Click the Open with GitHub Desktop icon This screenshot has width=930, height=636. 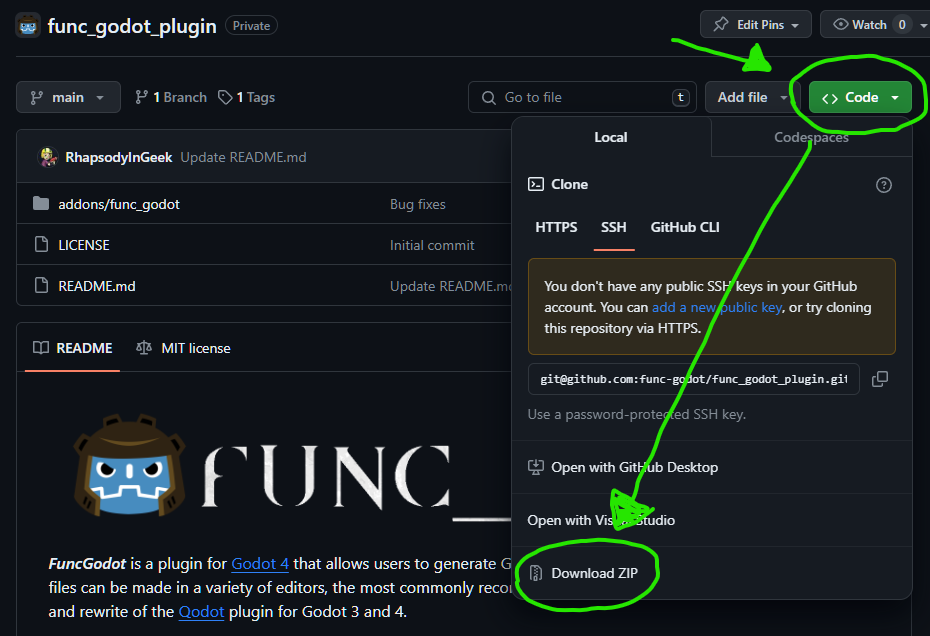pyautogui.click(x=535, y=467)
